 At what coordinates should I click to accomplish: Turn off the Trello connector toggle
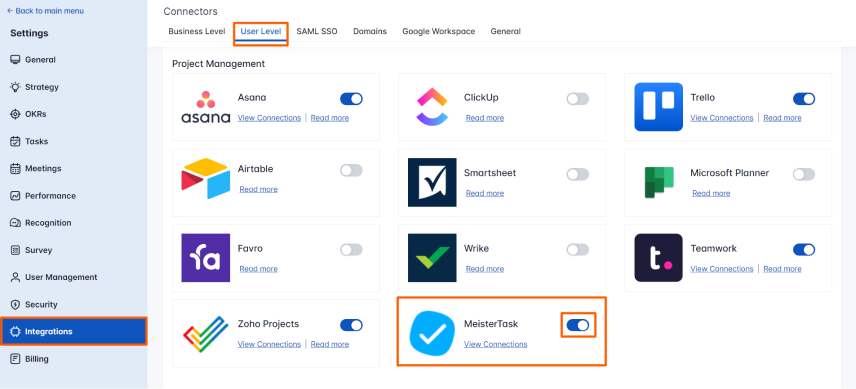804,99
